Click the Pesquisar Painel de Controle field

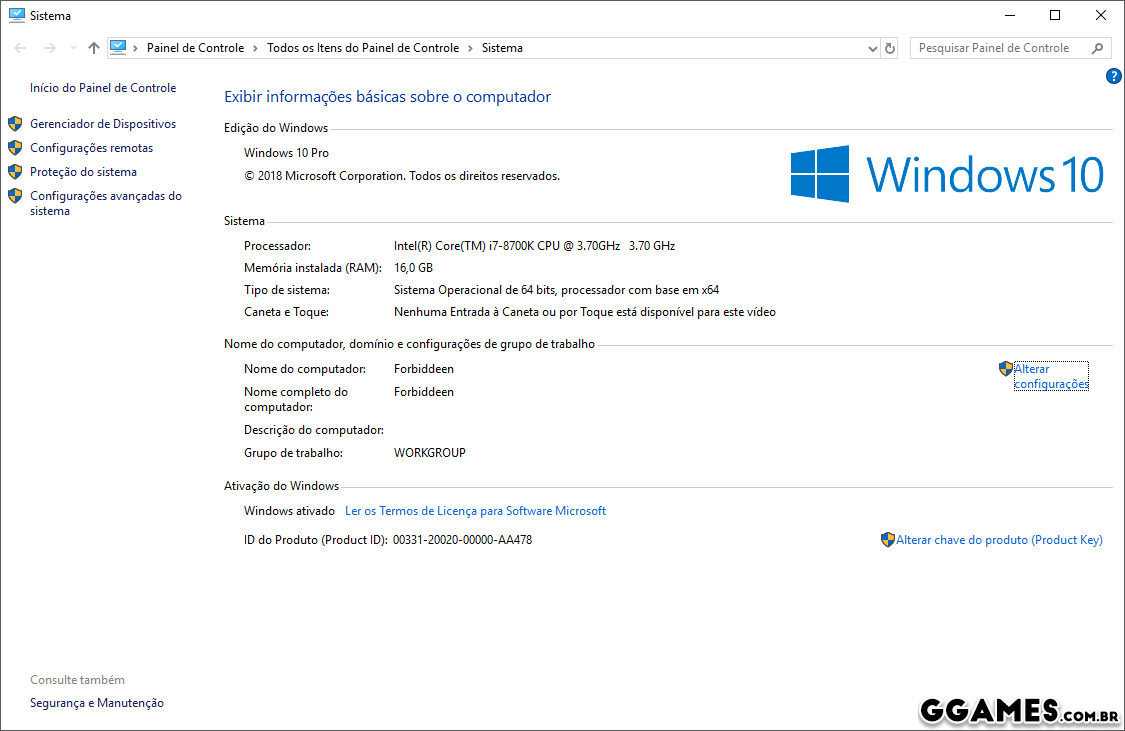[1000, 48]
